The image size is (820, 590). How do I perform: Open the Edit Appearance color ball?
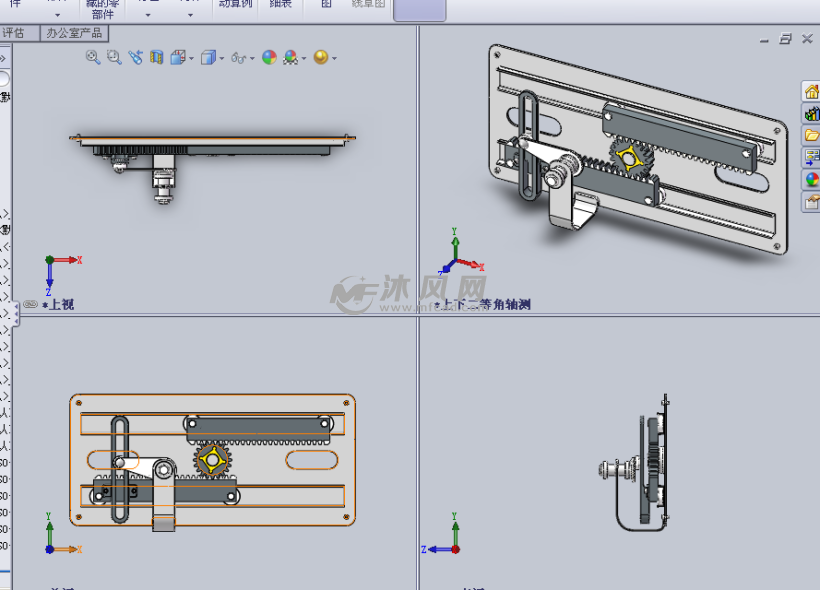click(x=269, y=58)
